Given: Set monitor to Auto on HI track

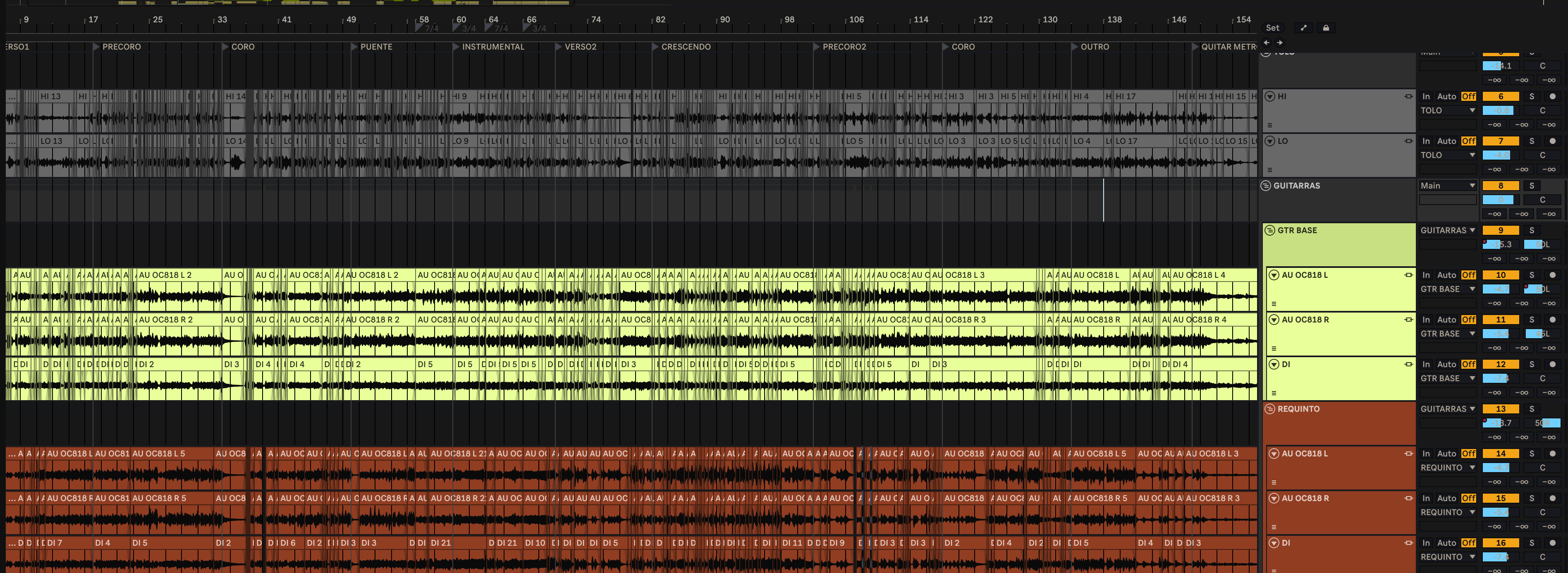Looking at the screenshot, I should click(1446, 96).
